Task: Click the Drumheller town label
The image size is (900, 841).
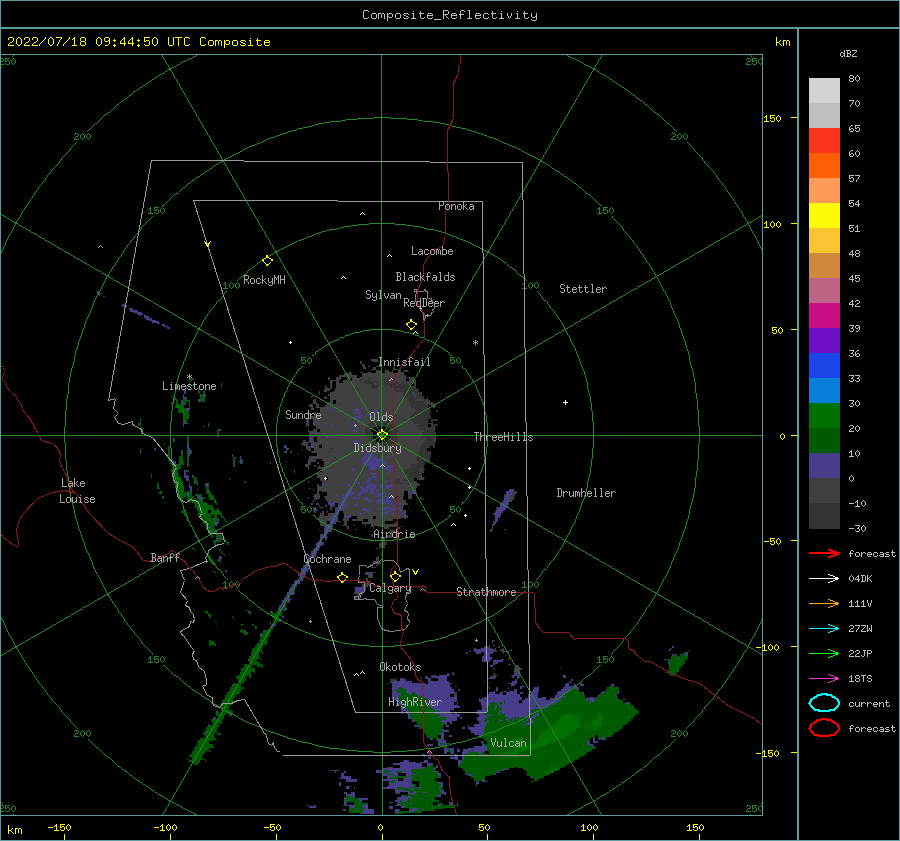Action: pyautogui.click(x=586, y=493)
